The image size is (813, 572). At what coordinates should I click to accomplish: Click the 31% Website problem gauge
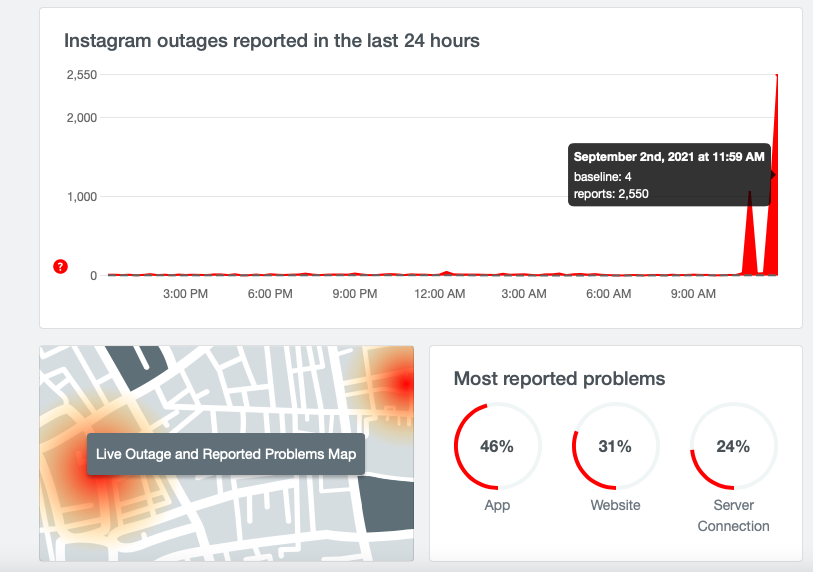[x=615, y=446]
